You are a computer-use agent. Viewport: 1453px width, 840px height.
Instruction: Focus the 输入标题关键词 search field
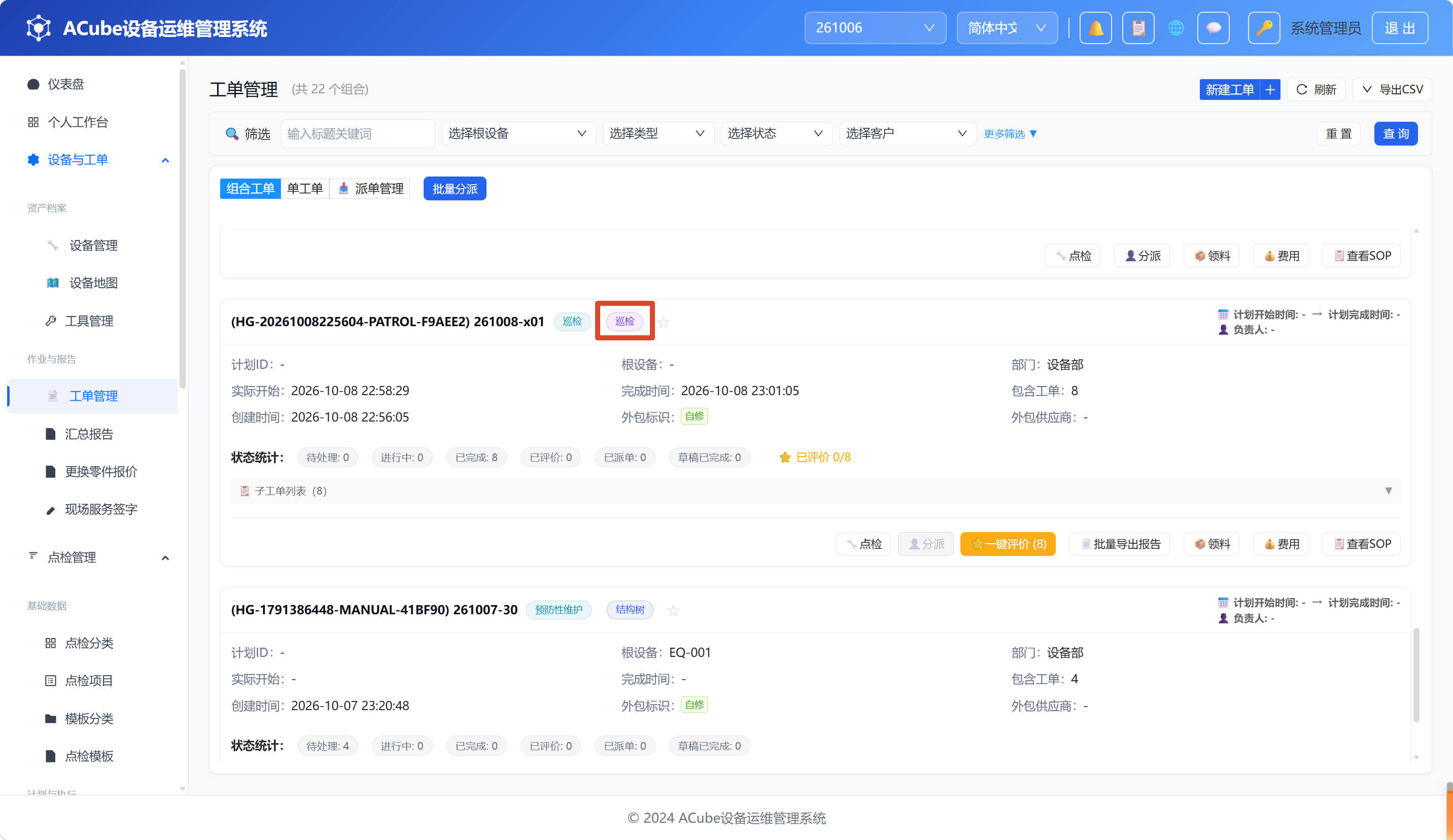[x=358, y=134]
